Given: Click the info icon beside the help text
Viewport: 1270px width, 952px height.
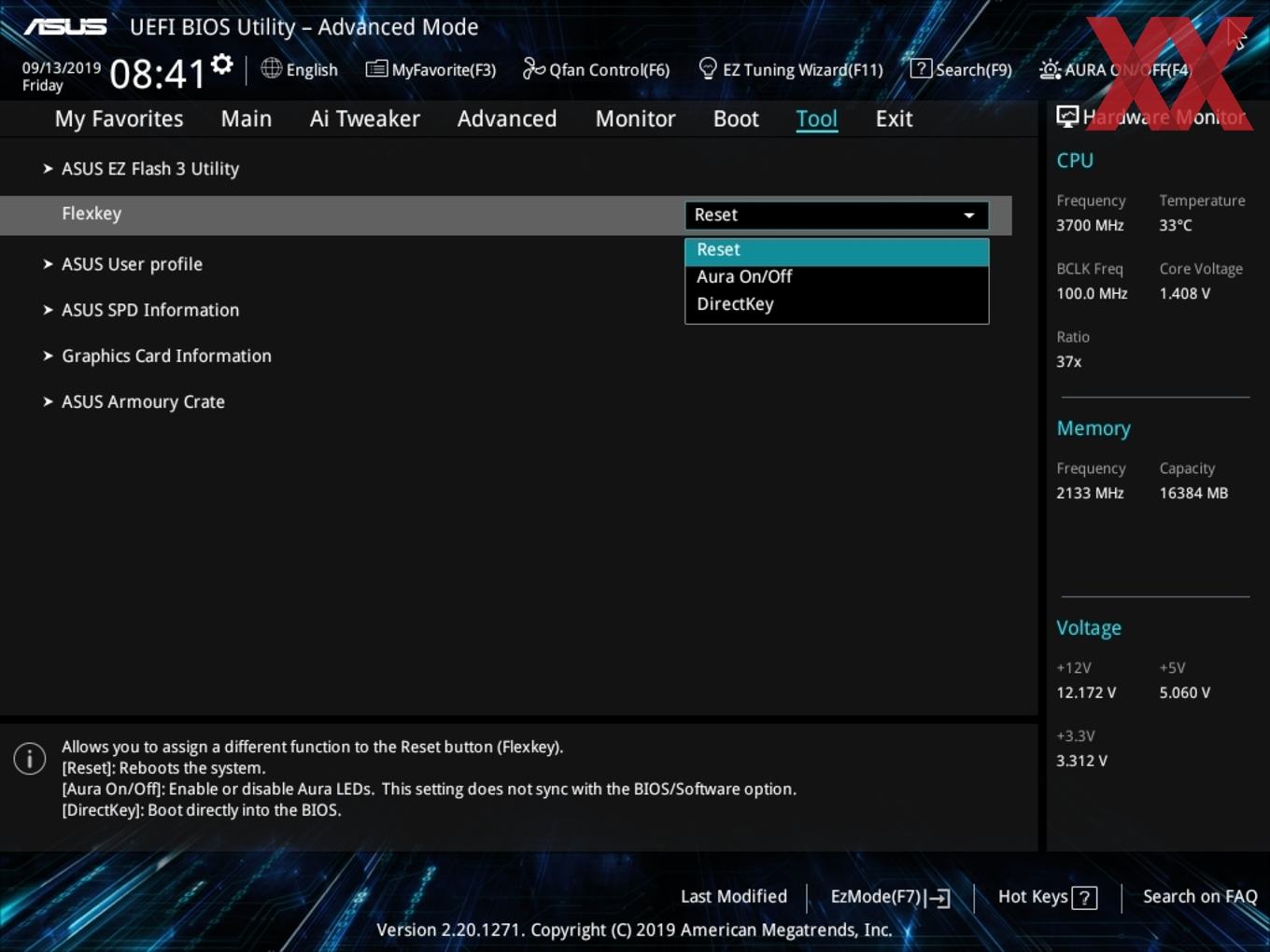Looking at the screenshot, I should [x=30, y=759].
